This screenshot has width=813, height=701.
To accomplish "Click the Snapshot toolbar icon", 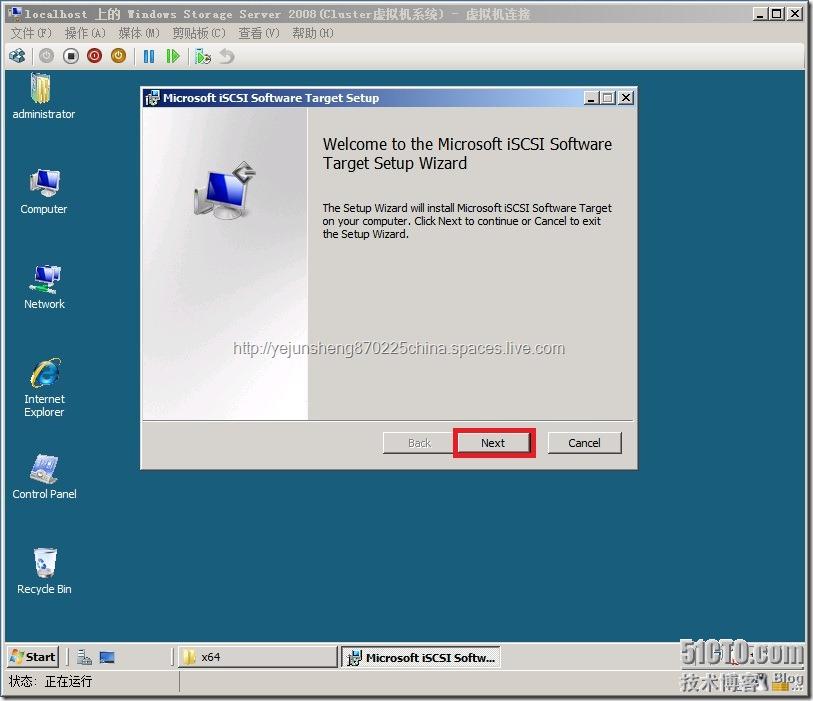I will tap(203, 56).
